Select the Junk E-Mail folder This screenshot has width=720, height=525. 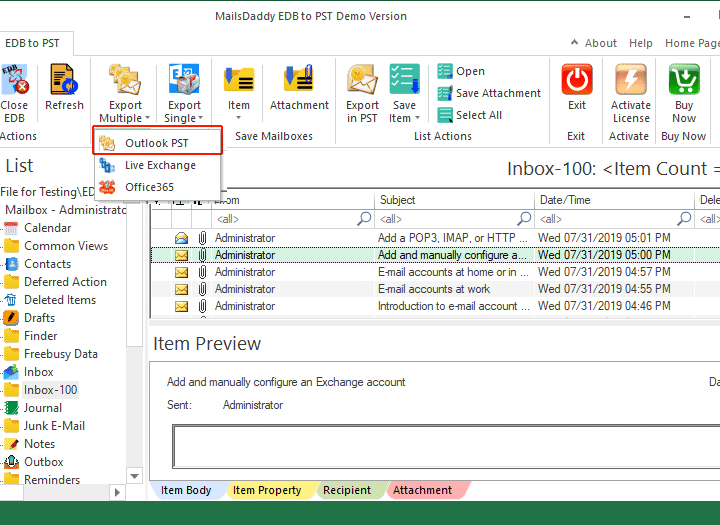[54, 426]
